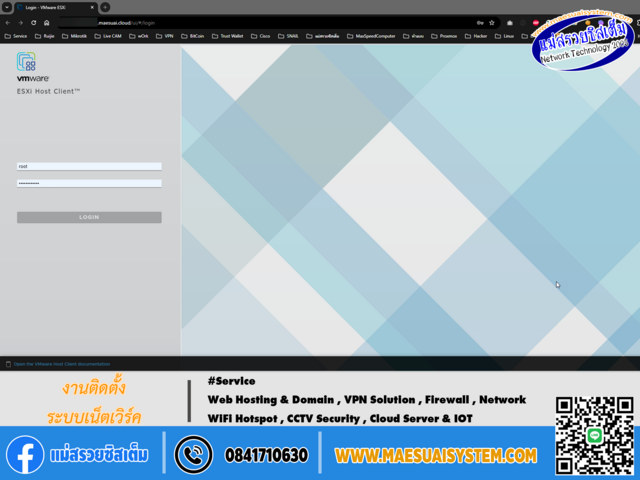Go back using the browser back arrow
The image size is (640, 480).
click(x=8, y=23)
